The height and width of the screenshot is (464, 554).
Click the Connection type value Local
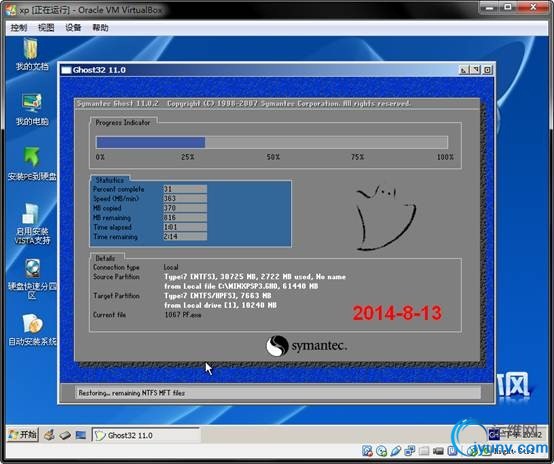171,267
